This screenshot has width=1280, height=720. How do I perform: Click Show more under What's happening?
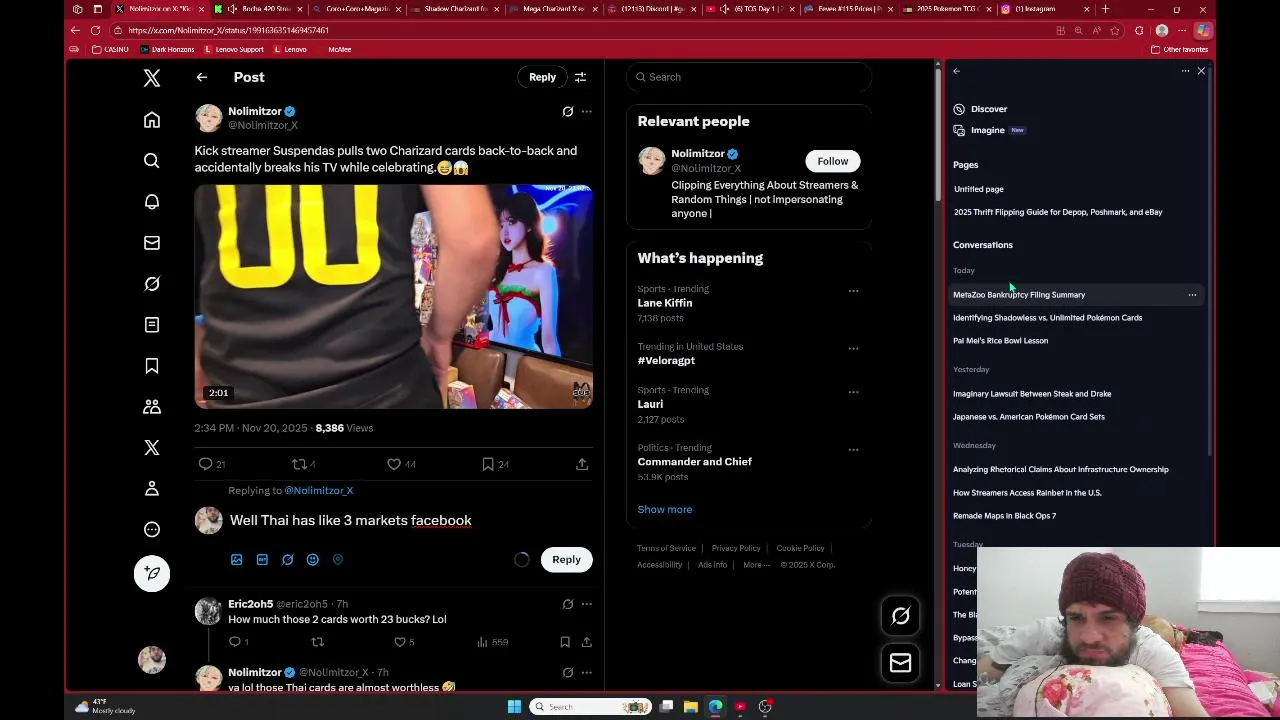click(x=665, y=509)
